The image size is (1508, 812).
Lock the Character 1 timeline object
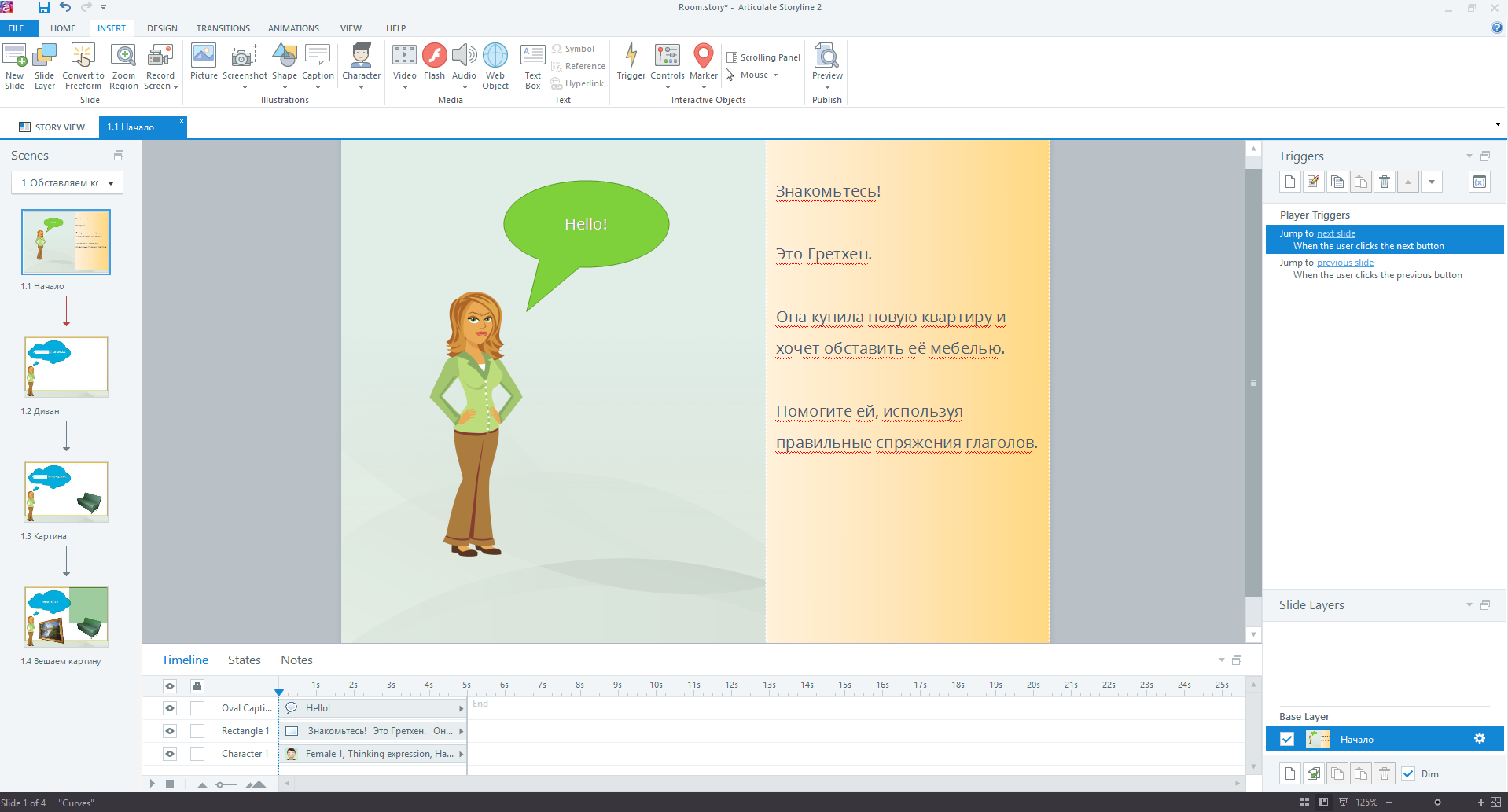point(197,754)
